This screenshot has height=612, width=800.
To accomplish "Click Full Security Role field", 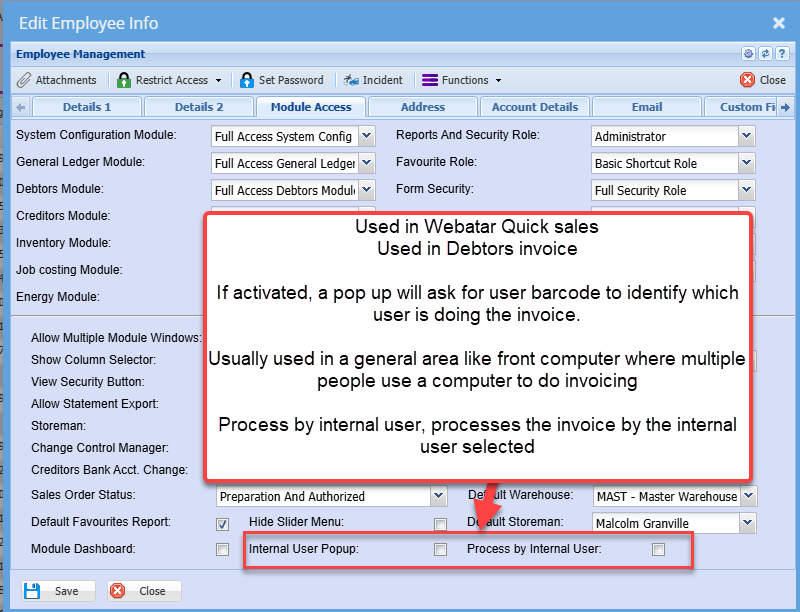I will (664, 190).
